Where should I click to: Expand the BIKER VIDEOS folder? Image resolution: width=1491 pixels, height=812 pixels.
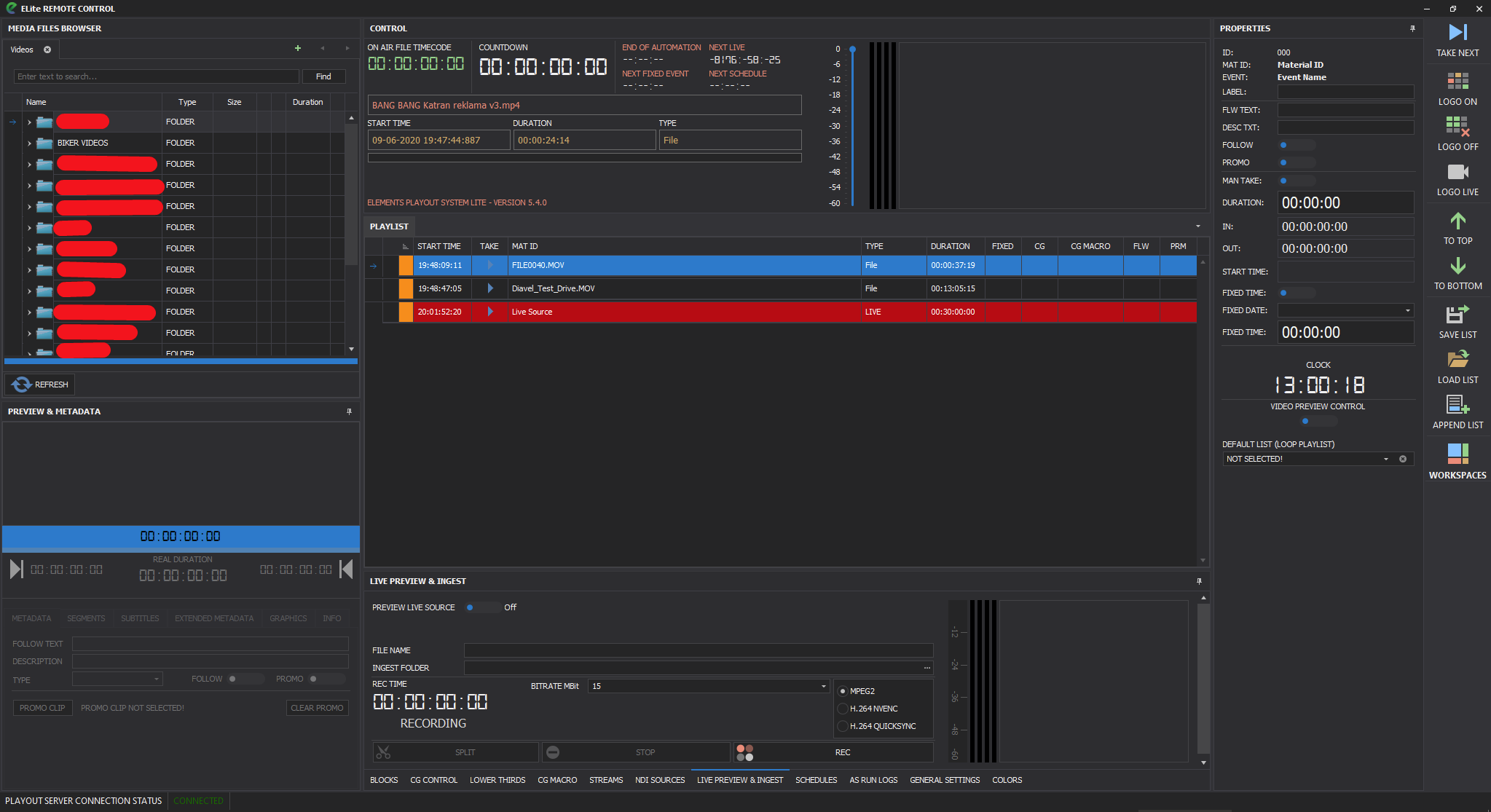[29, 143]
